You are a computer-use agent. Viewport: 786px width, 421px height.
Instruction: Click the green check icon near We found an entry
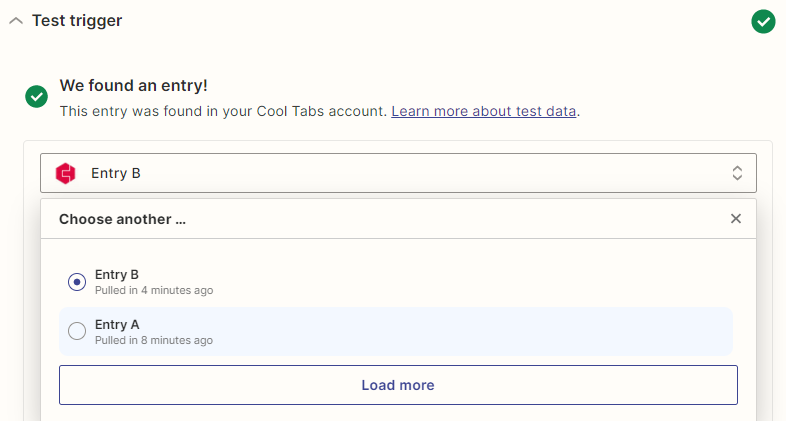(37, 96)
